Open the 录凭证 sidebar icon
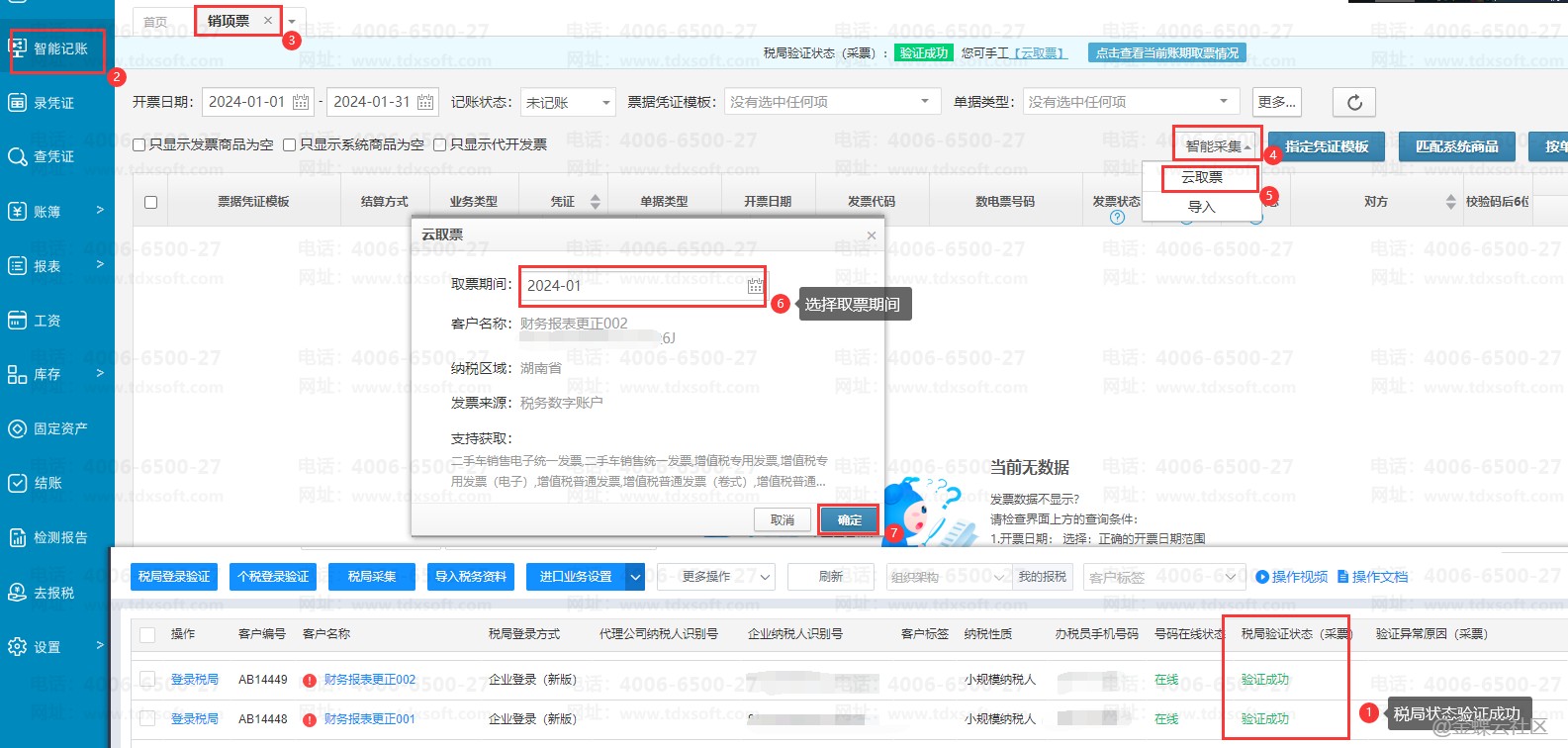 coord(17,102)
